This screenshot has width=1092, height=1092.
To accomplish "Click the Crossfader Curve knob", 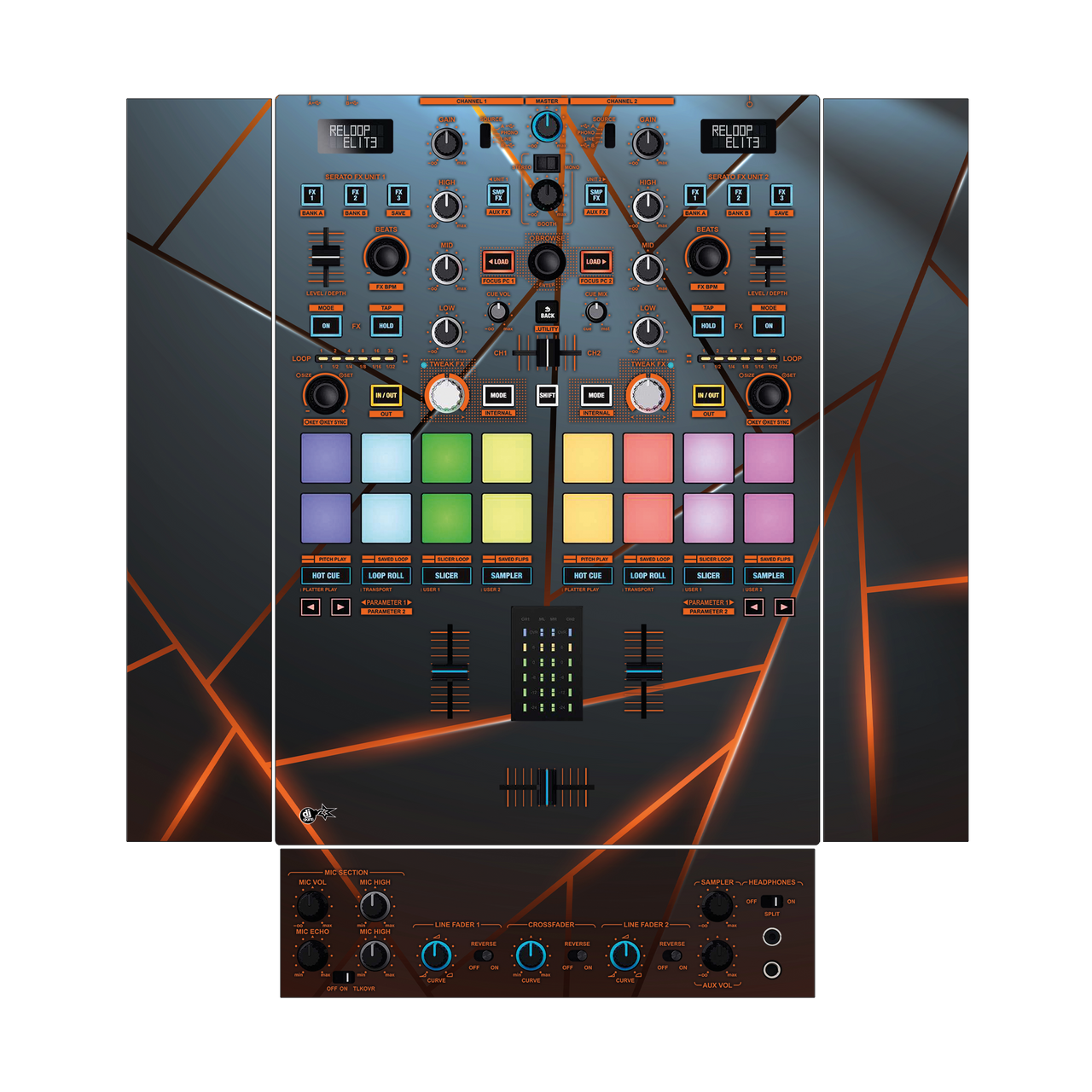I will point(531,955).
